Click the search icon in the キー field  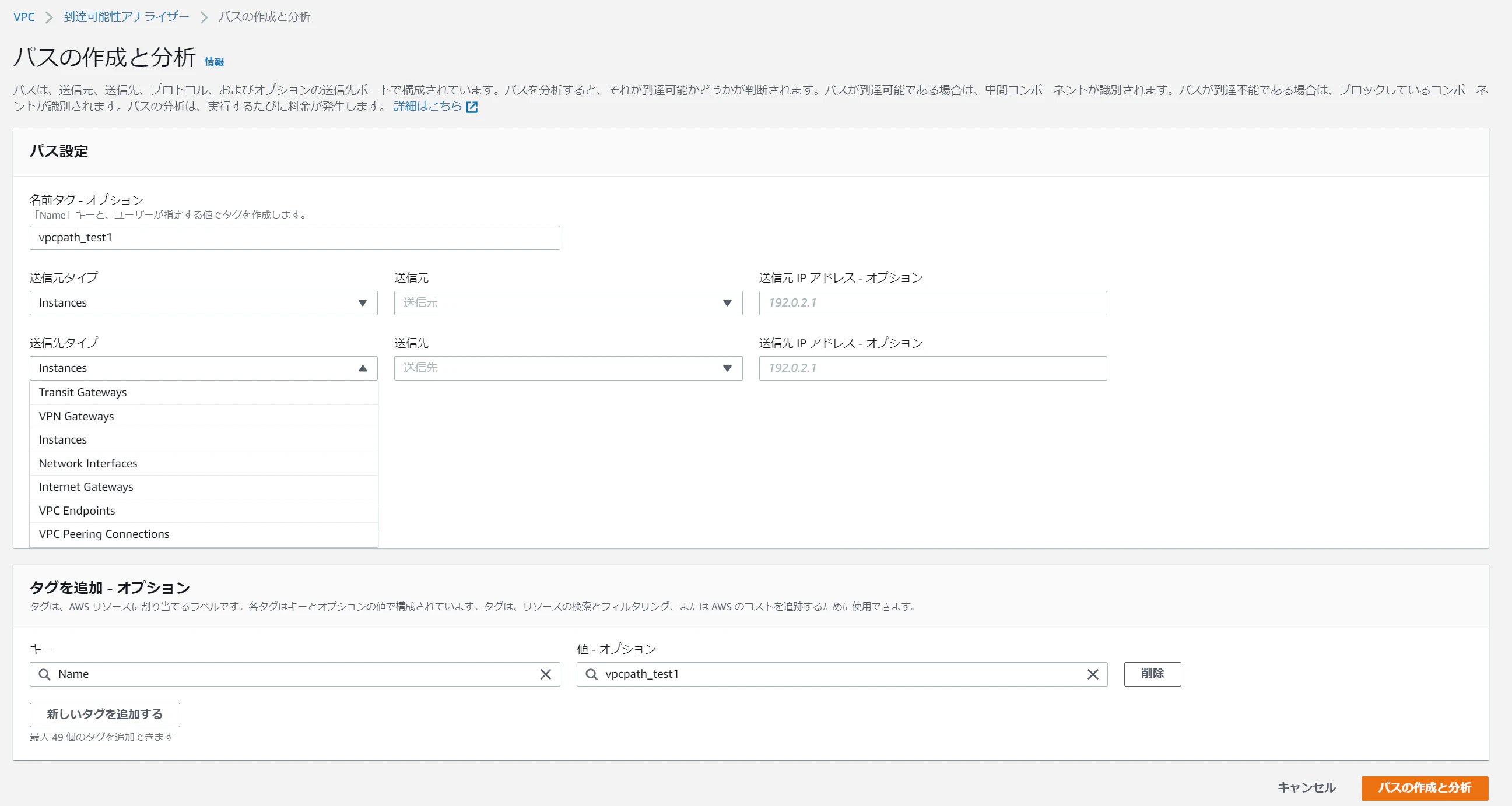[x=45, y=674]
